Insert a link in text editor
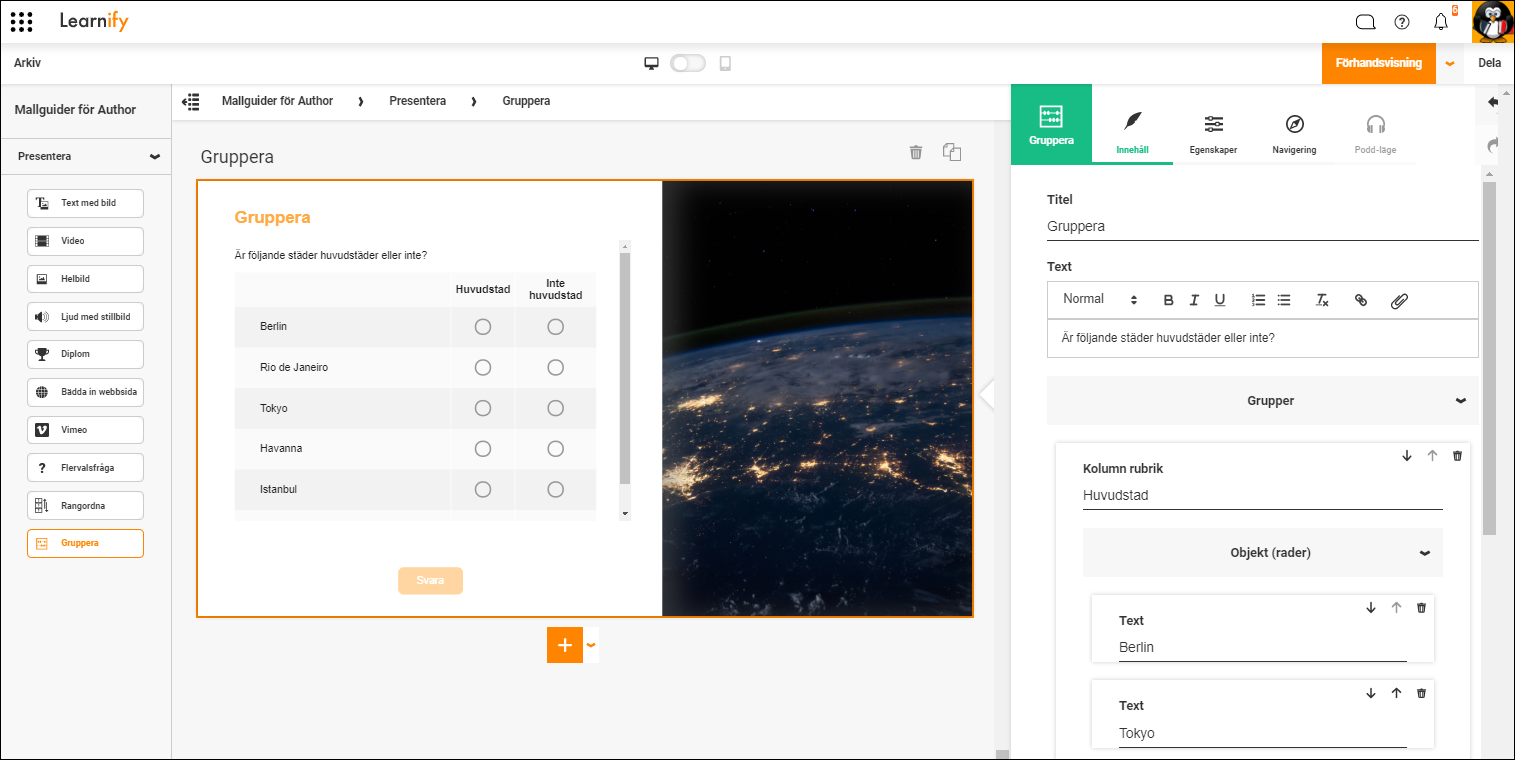 (1360, 300)
